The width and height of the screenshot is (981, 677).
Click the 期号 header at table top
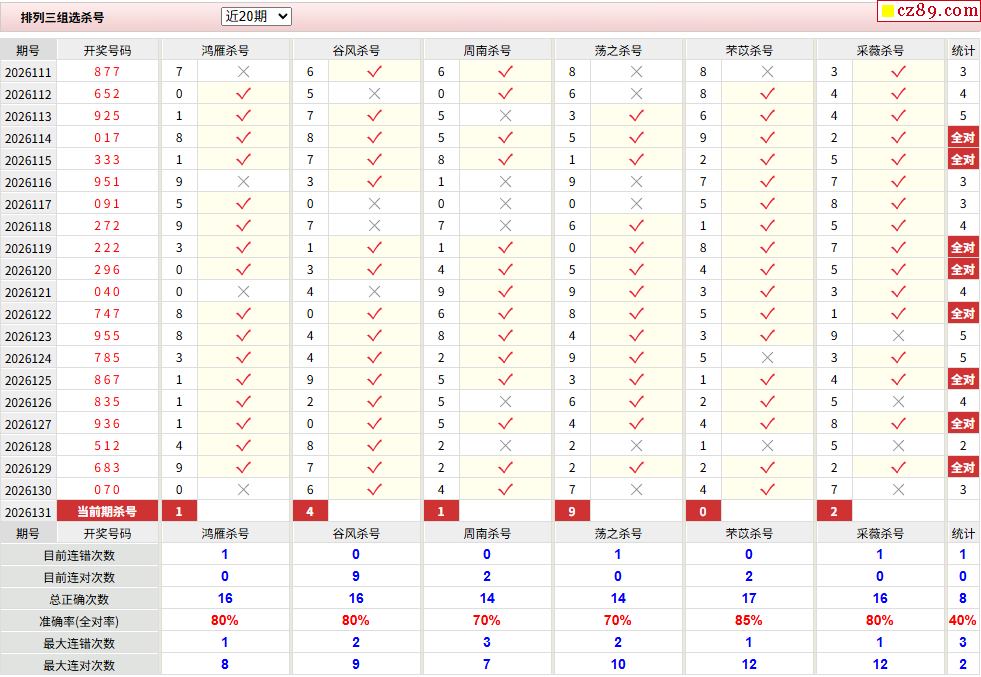coord(28,50)
